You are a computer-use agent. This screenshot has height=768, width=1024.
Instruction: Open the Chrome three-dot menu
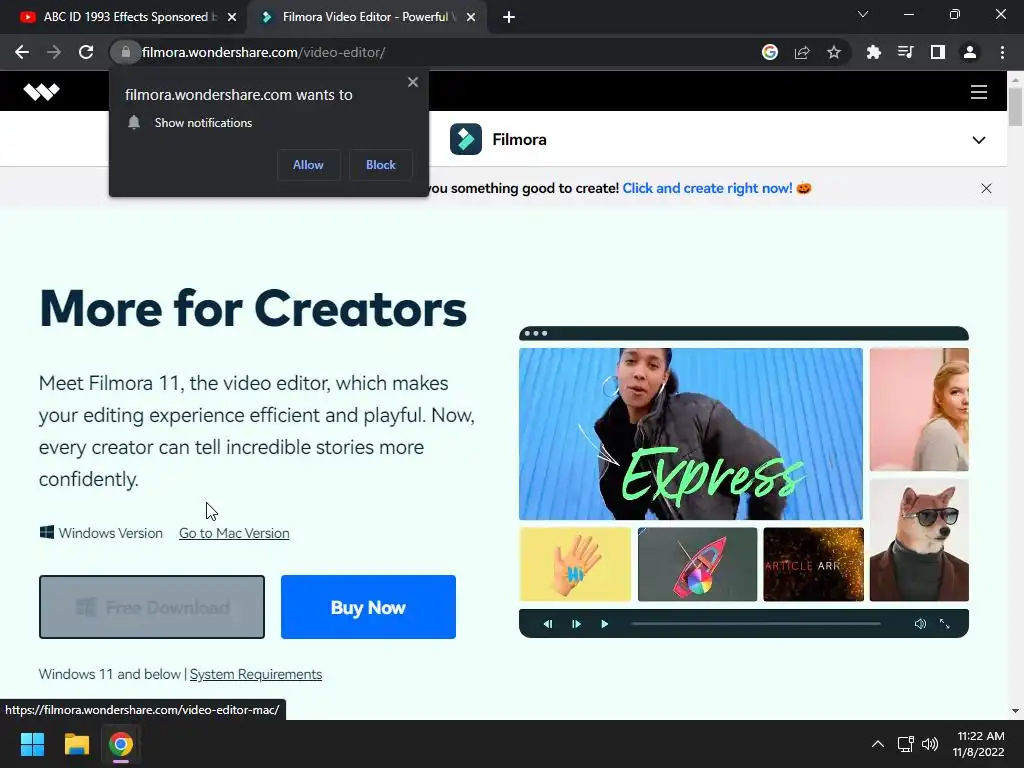tap(1002, 52)
